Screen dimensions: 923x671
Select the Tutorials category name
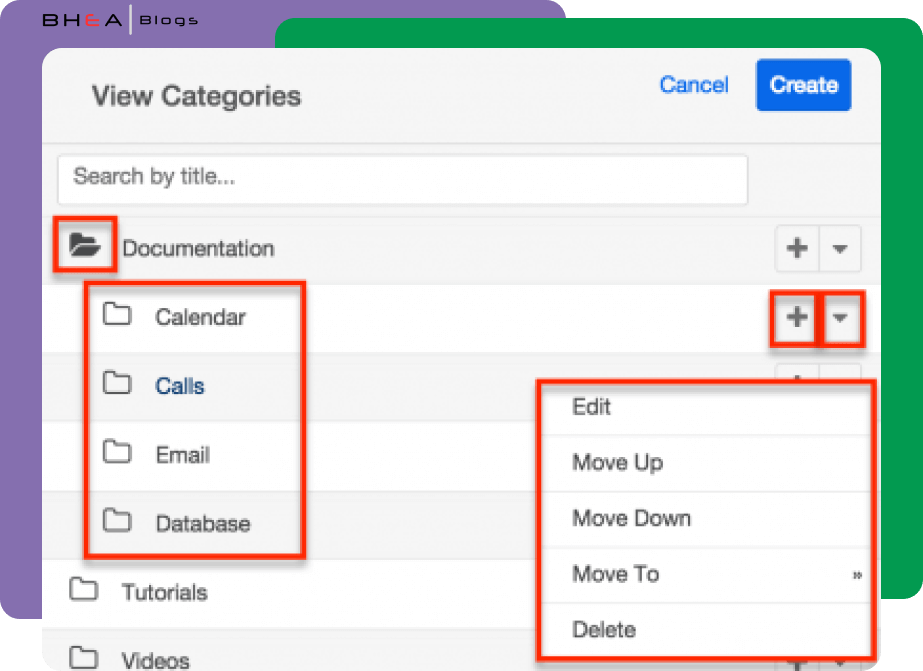tap(165, 593)
